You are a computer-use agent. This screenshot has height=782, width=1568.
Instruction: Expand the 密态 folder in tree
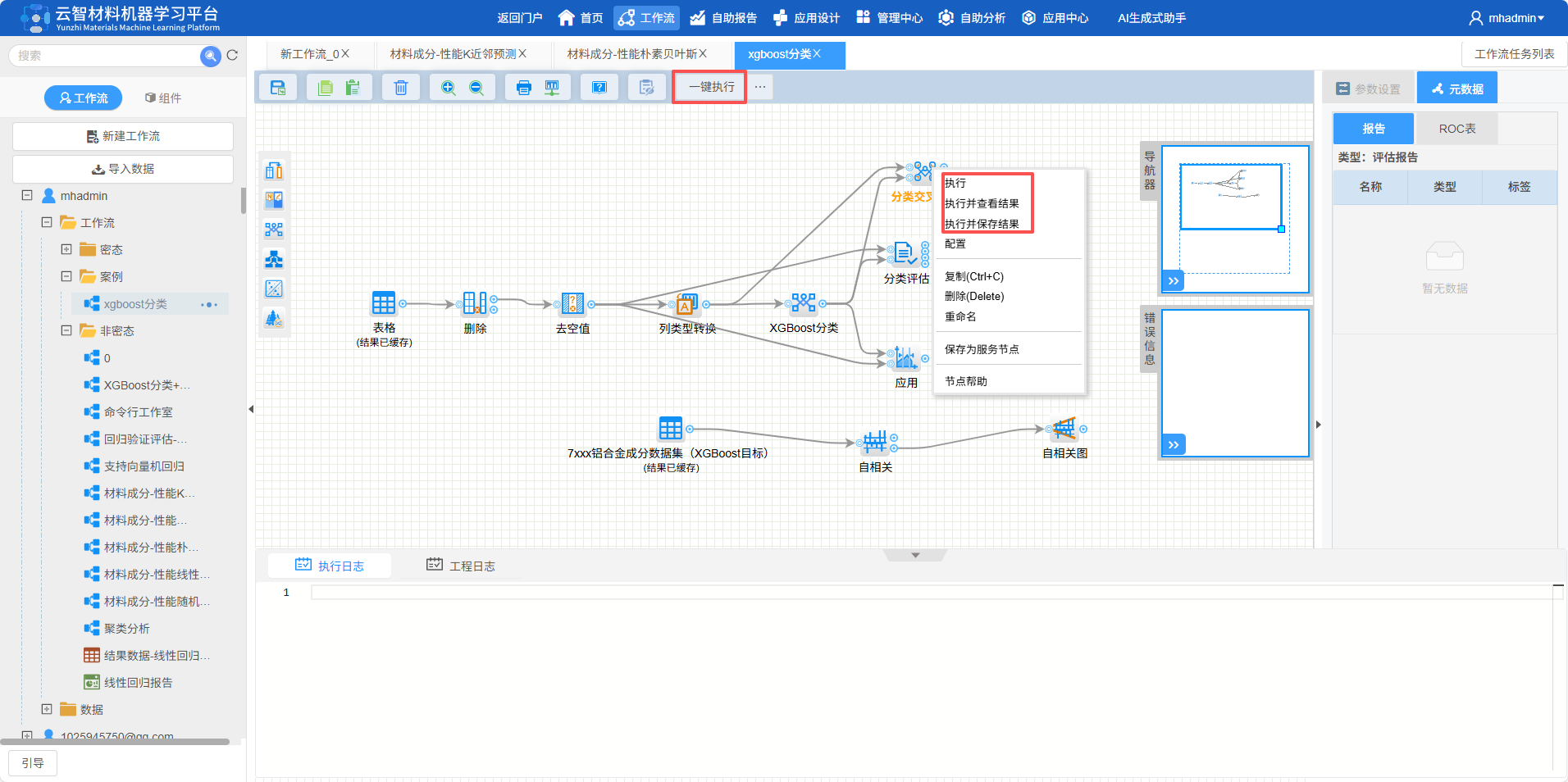pos(66,249)
